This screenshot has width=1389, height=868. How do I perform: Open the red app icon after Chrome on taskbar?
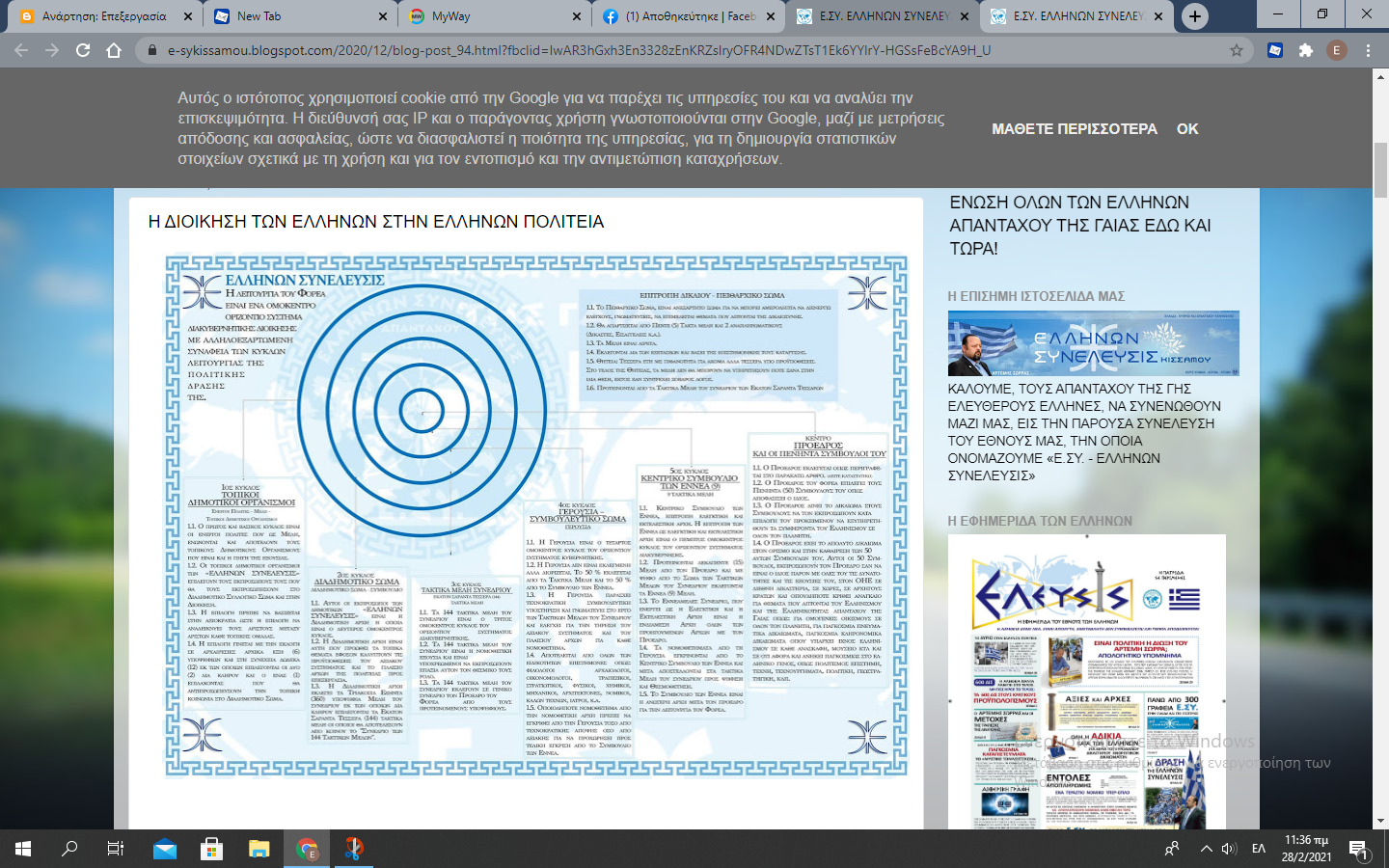click(x=354, y=849)
